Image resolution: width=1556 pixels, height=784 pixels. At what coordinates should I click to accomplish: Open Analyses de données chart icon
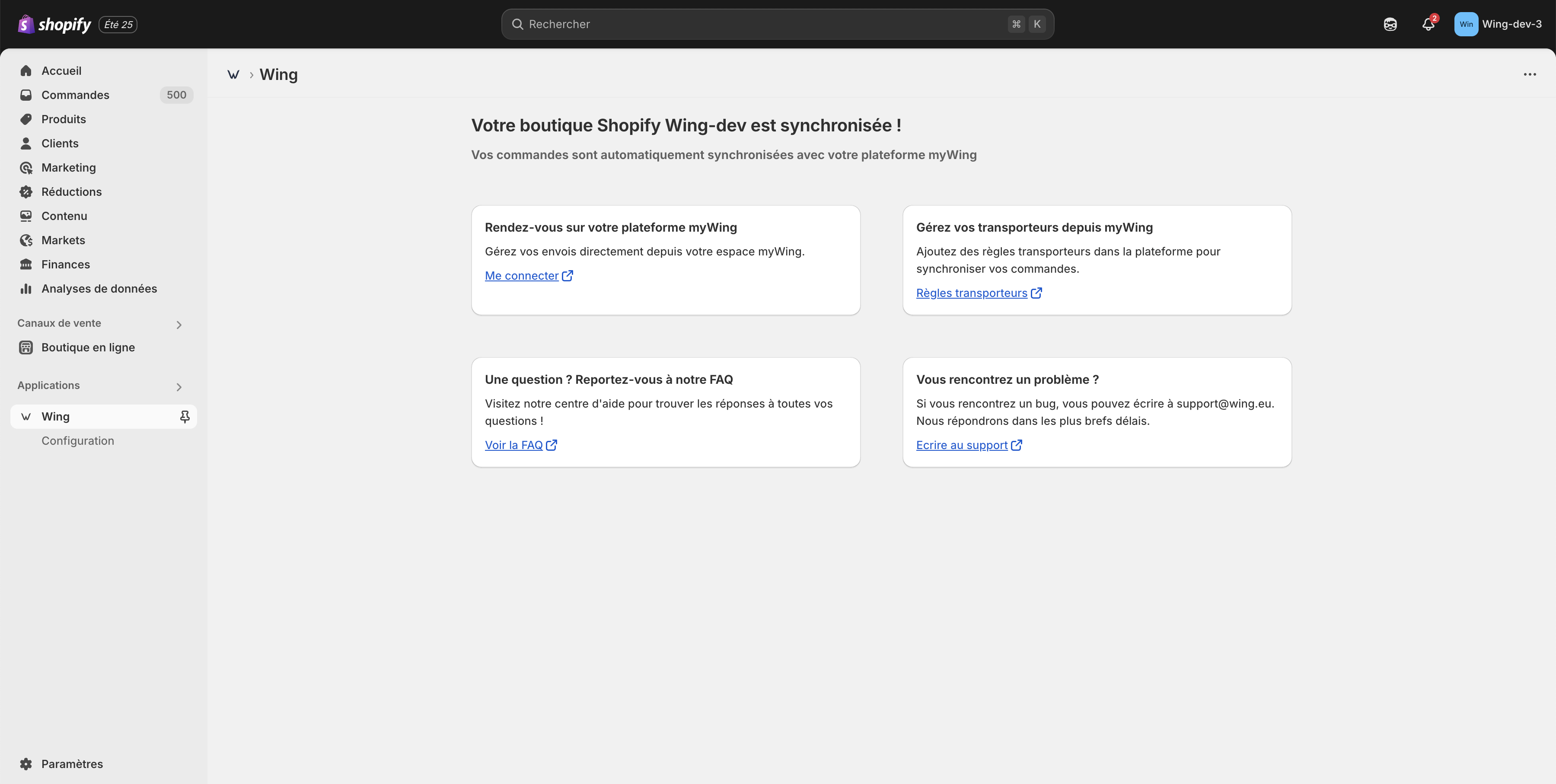point(26,289)
